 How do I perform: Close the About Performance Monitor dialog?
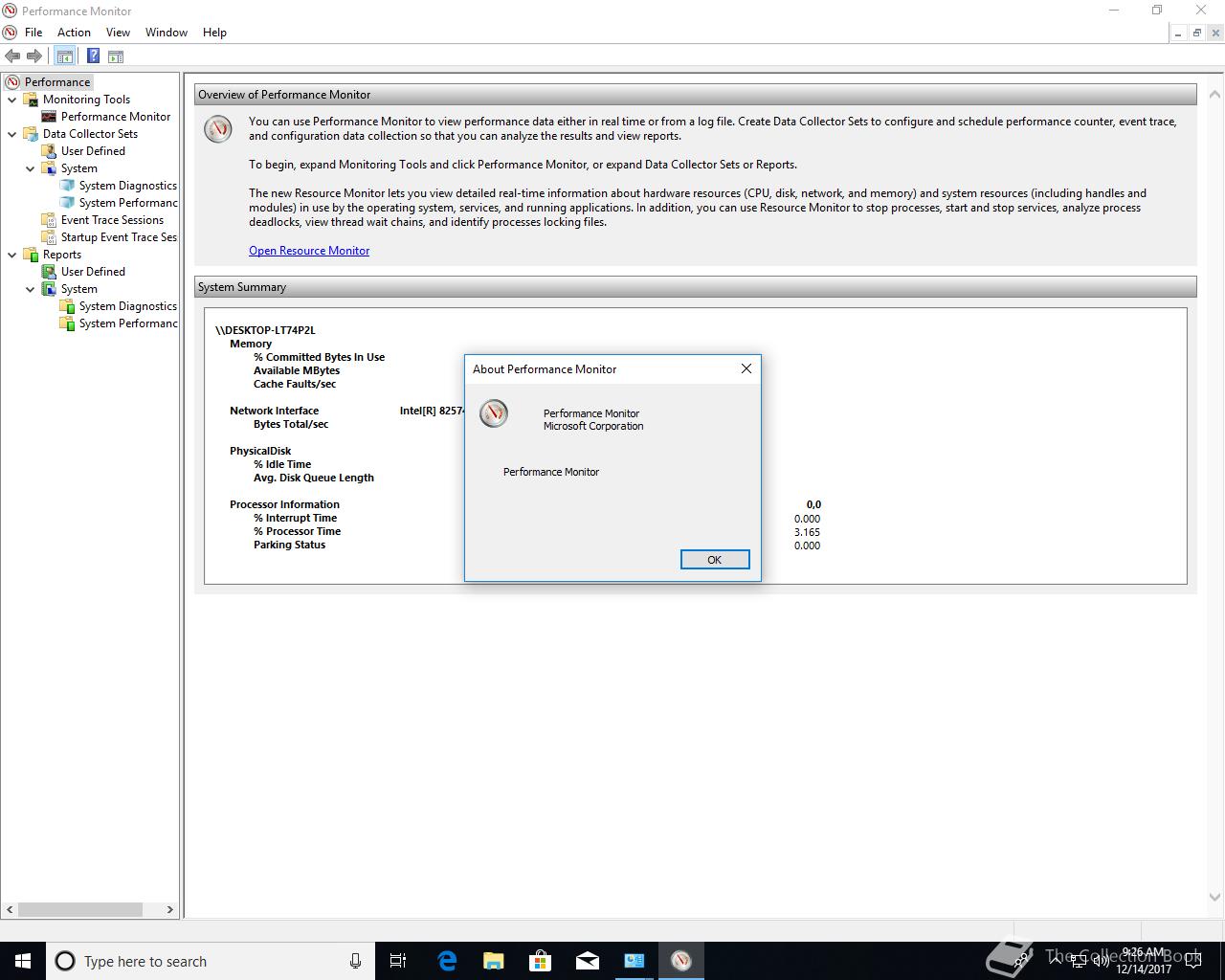tap(746, 368)
